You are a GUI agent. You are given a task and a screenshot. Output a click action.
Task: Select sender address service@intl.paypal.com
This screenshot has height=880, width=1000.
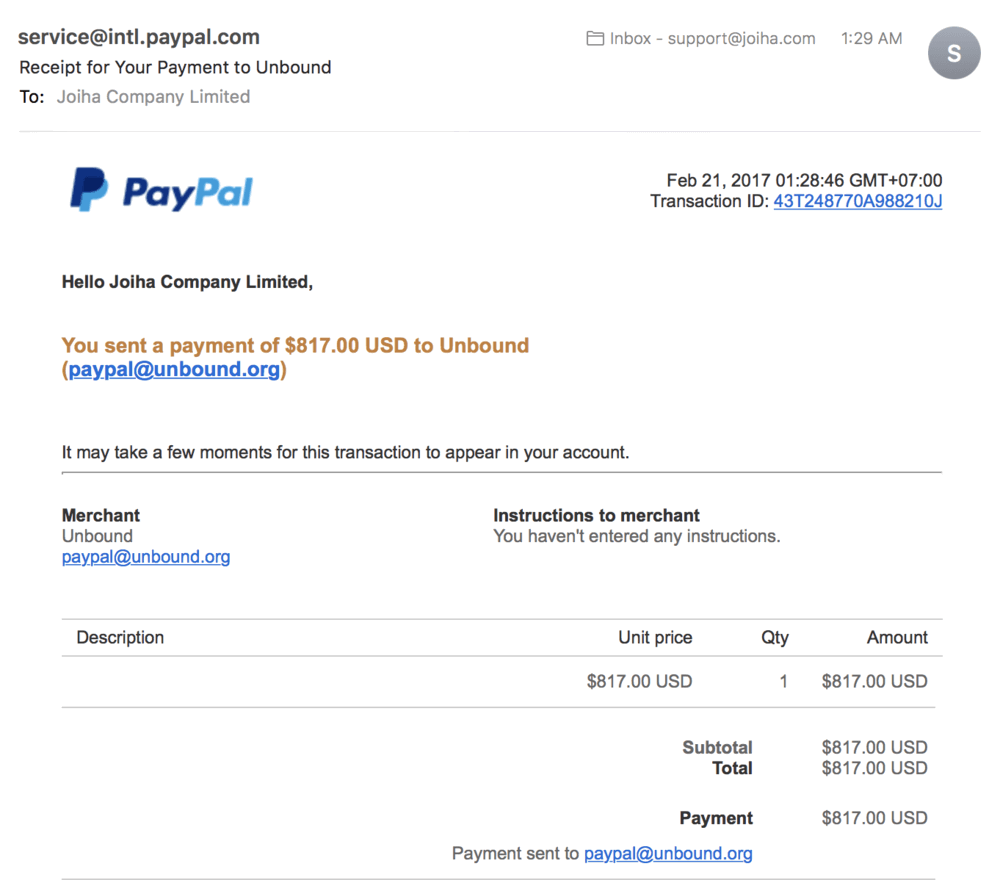coord(139,38)
